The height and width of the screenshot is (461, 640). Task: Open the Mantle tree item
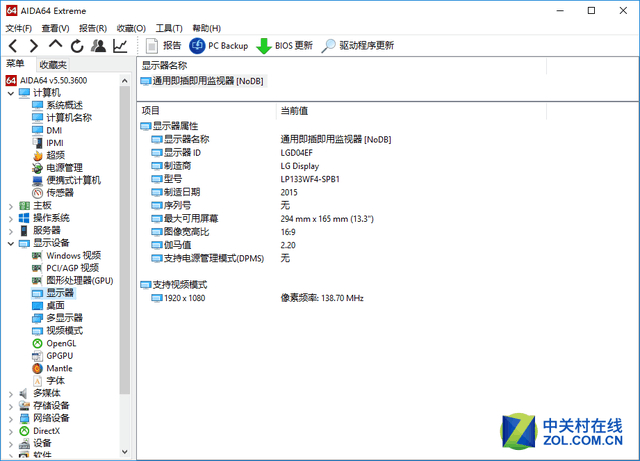pos(52,368)
